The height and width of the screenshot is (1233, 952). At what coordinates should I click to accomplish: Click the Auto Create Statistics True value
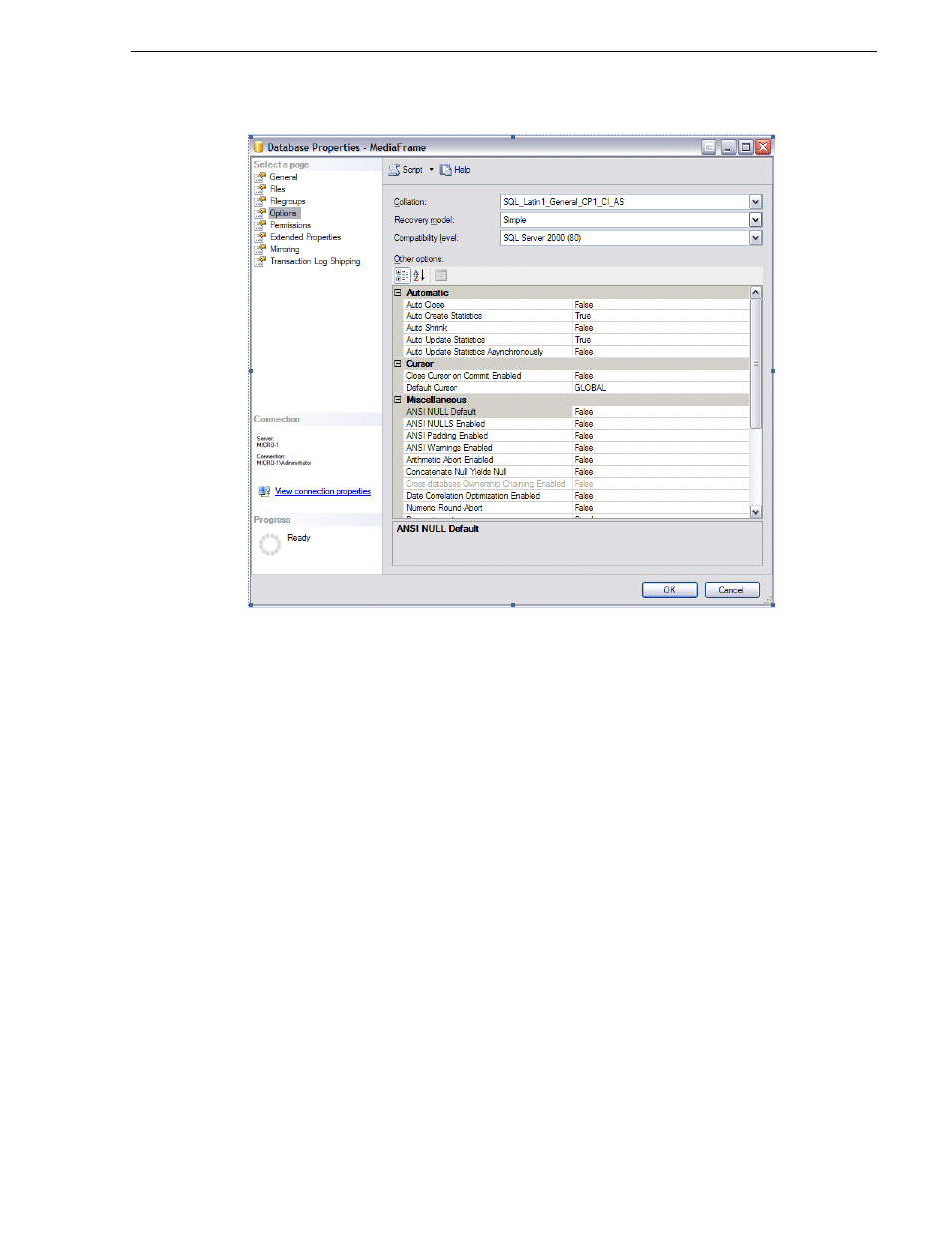click(x=583, y=316)
